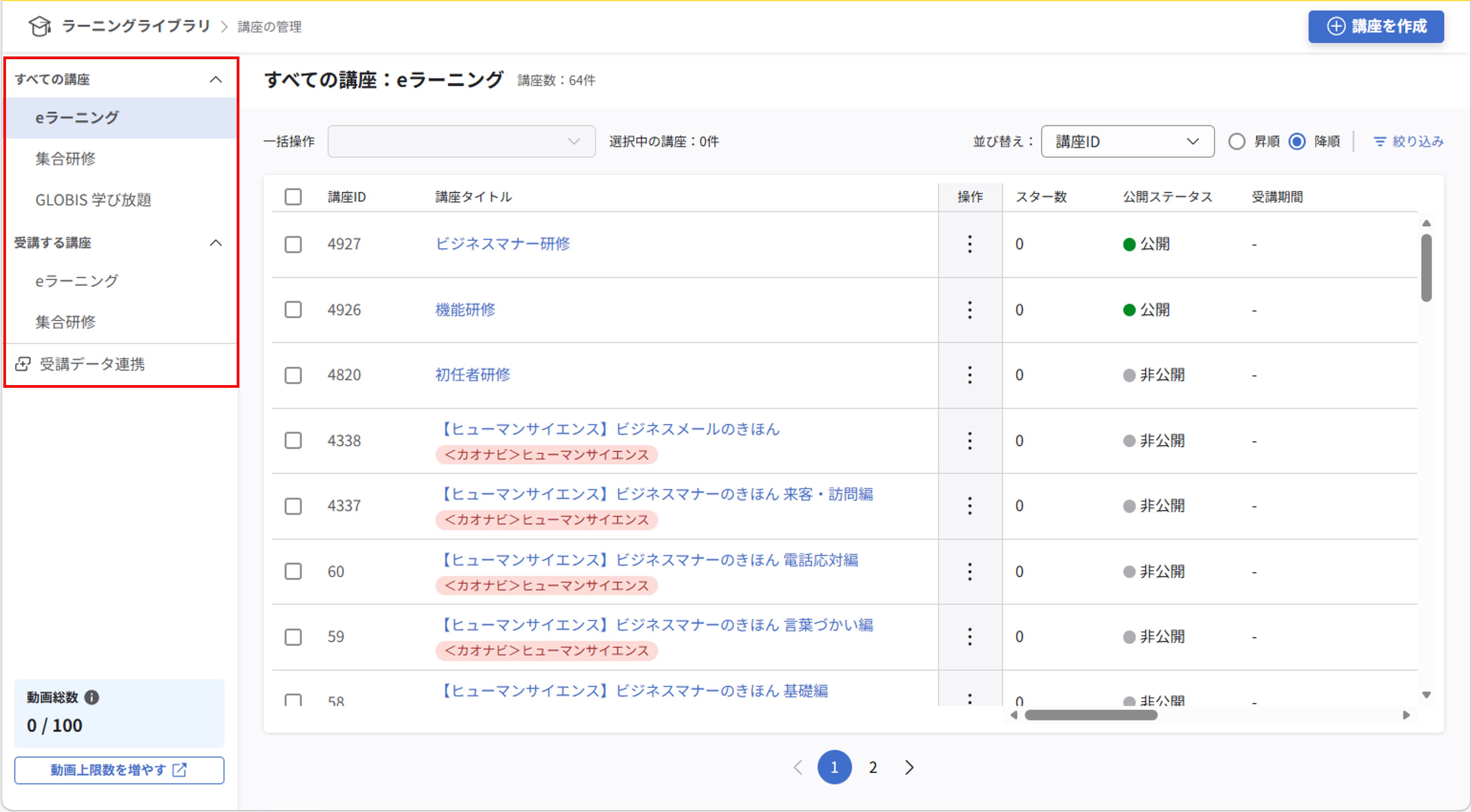Viewport: 1471px width, 812px height.
Task: Go to page 2
Action: [x=873, y=768]
